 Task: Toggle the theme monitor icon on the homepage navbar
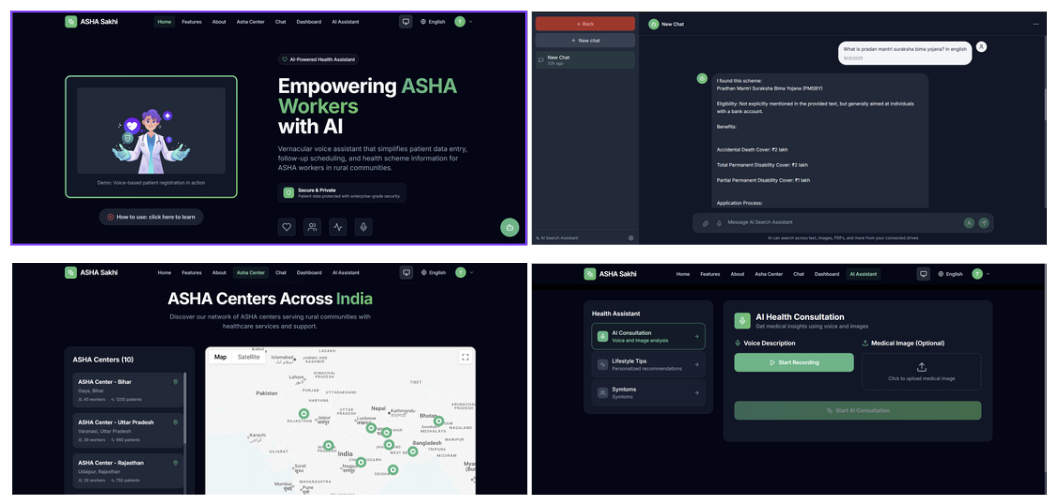405,21
